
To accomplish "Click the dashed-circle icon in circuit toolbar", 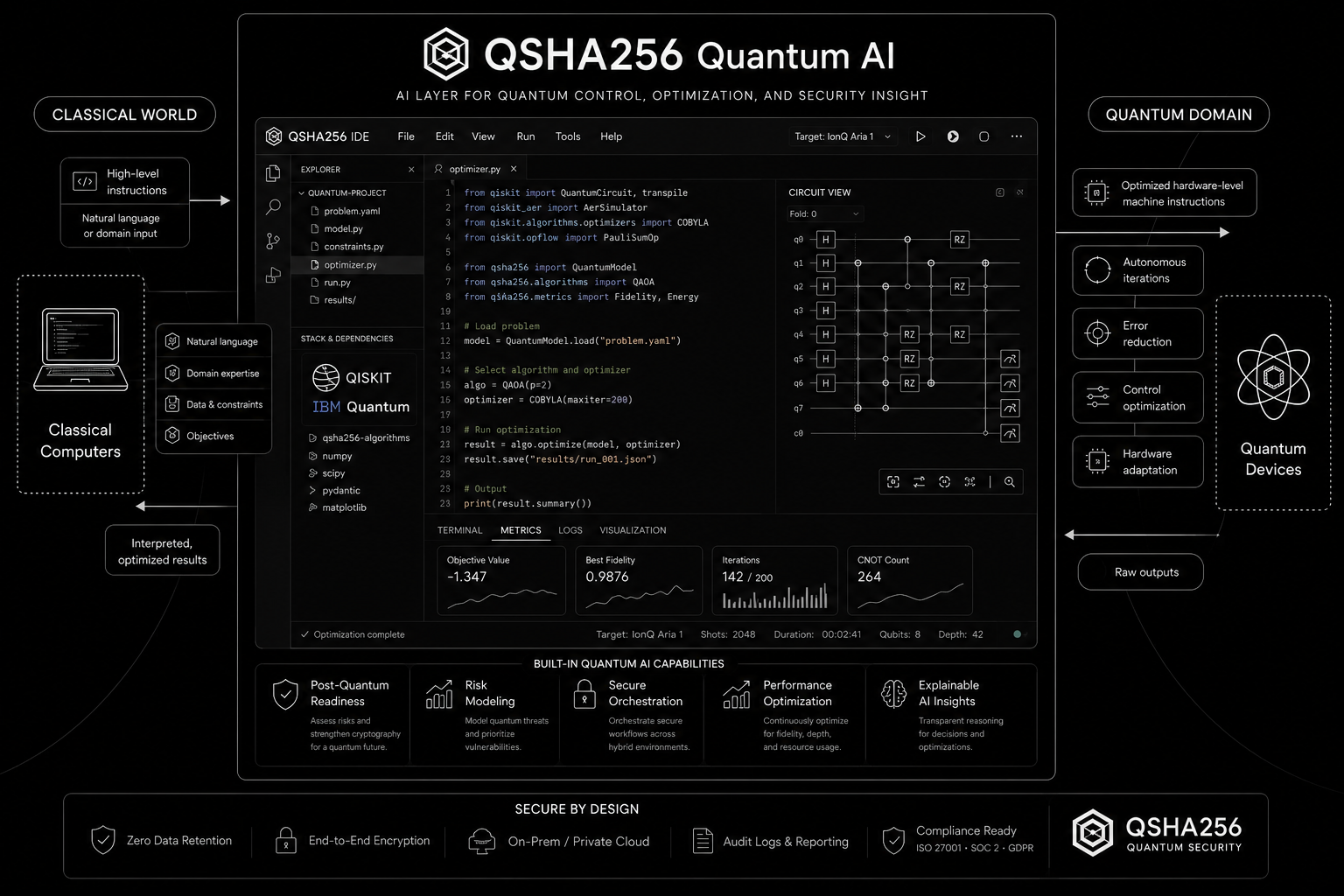I will click(944, 482).
